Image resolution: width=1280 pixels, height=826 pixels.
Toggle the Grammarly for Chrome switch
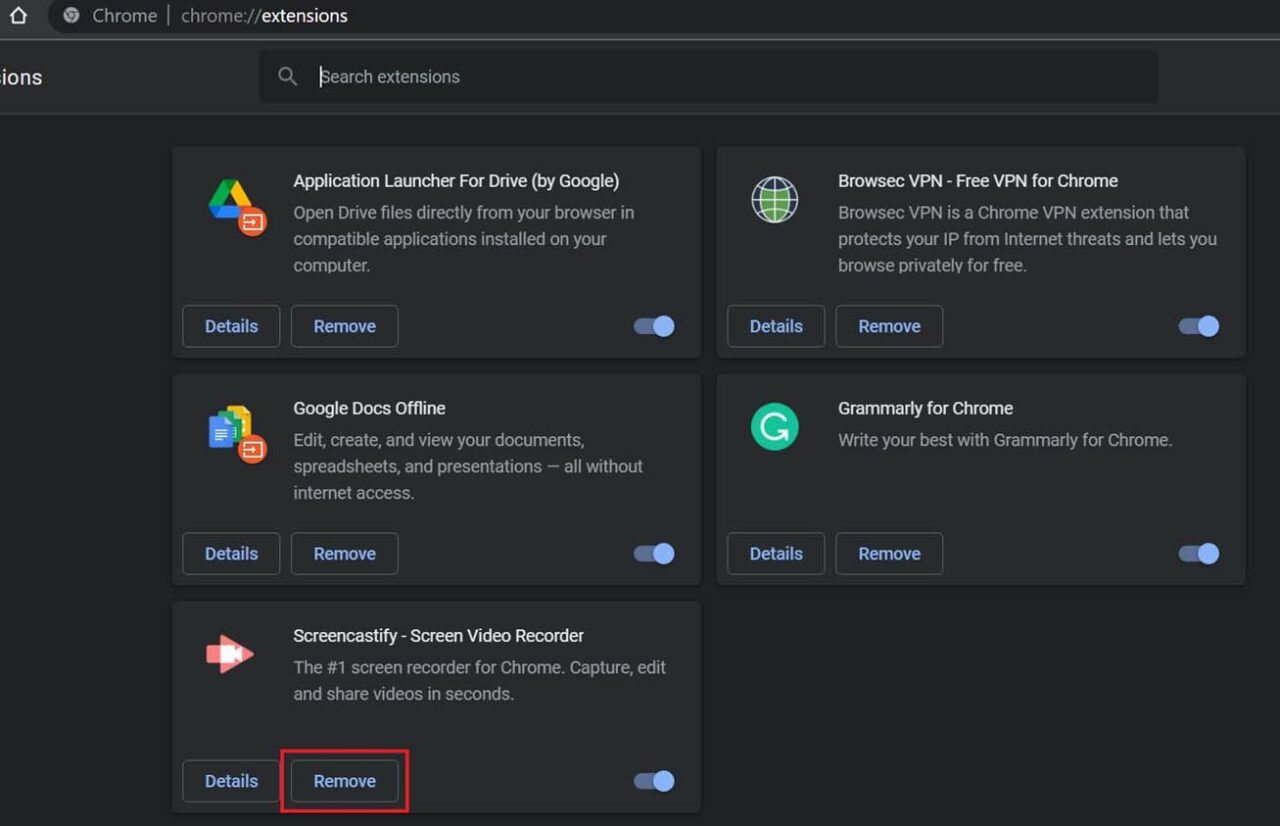1197,553
